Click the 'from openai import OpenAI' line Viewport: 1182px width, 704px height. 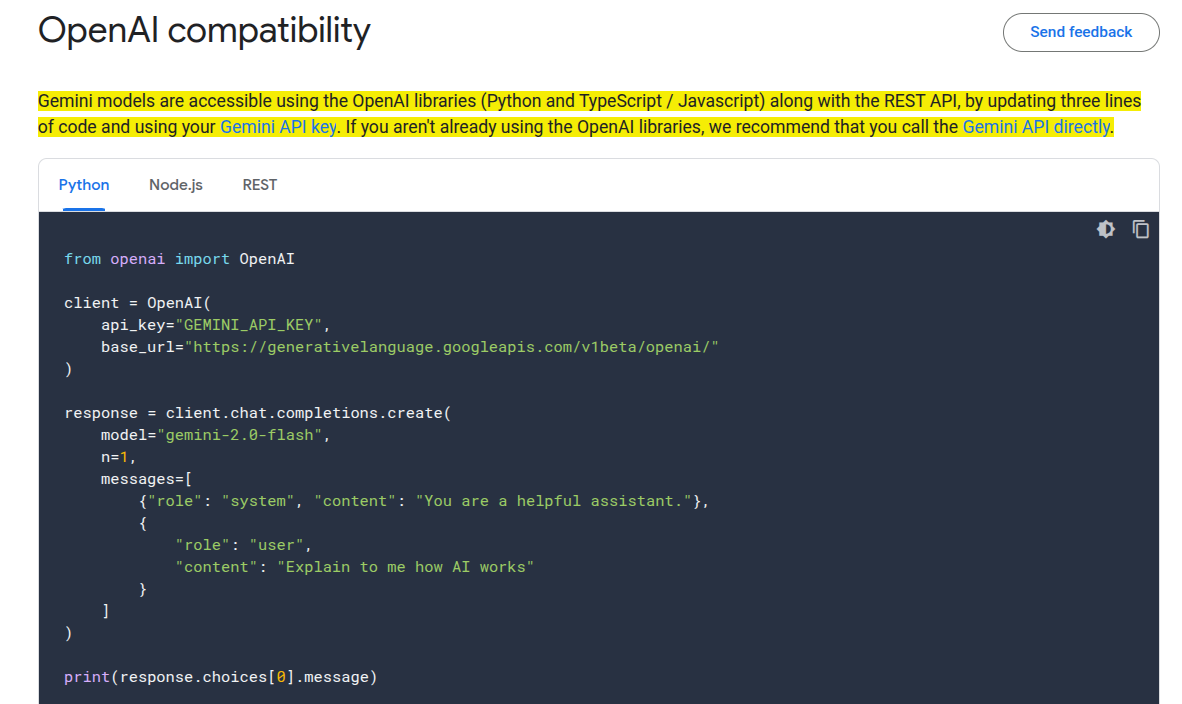pos(179,259)
